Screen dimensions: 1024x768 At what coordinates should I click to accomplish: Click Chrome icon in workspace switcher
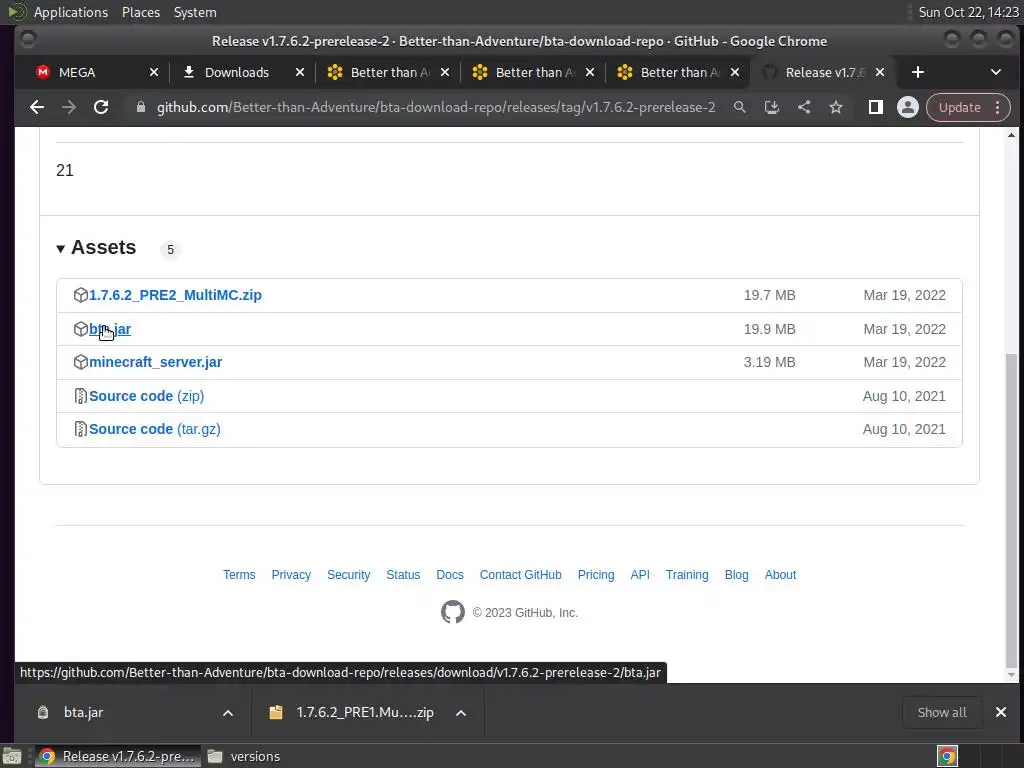click(948, 756)
